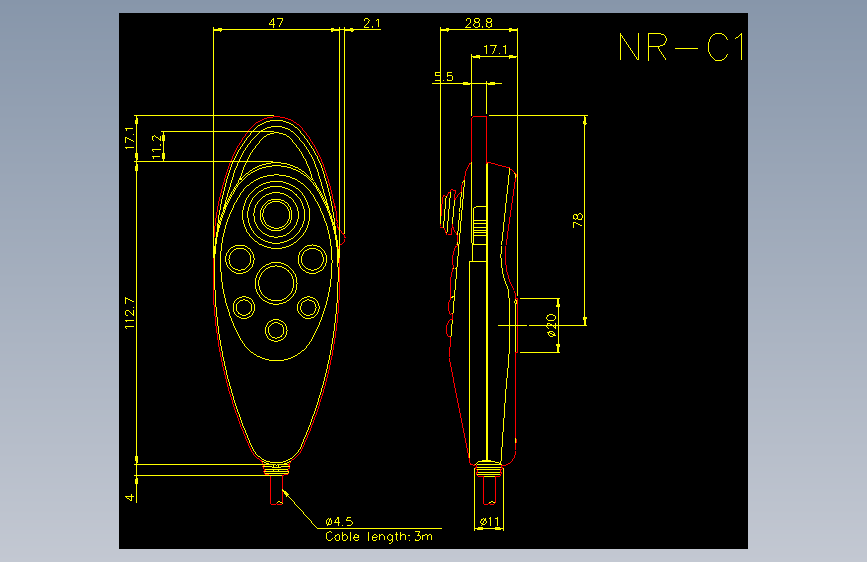Select the rotated 11.2 dimension label

click(157, 147)
